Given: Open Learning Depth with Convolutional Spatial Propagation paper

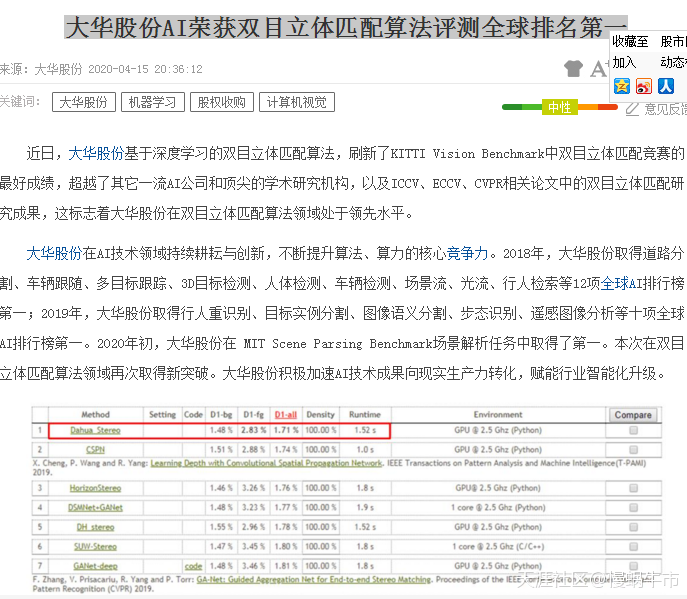Looking at the screenshot, I should tap(266, 463).
